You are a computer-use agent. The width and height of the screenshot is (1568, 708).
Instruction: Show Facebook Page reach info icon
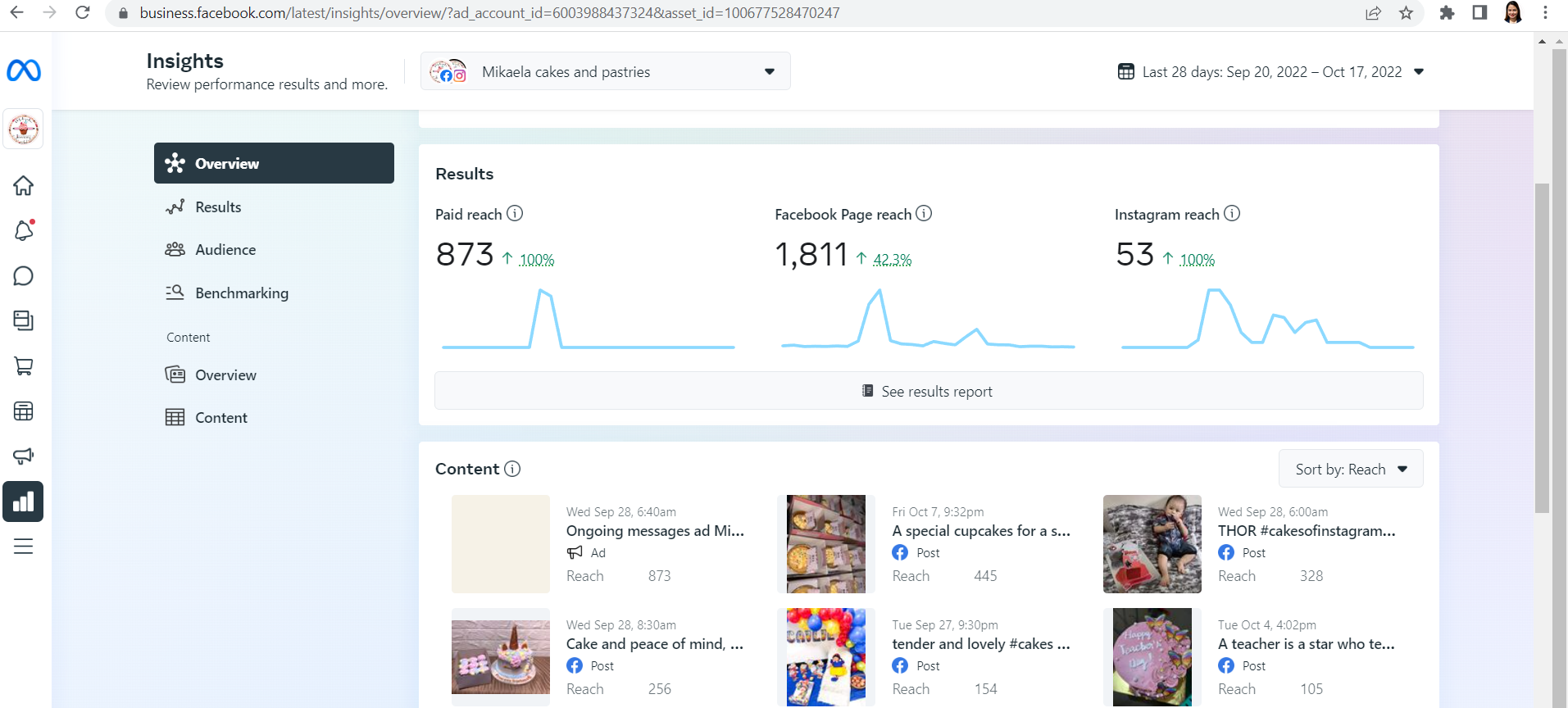coord(924,213)
